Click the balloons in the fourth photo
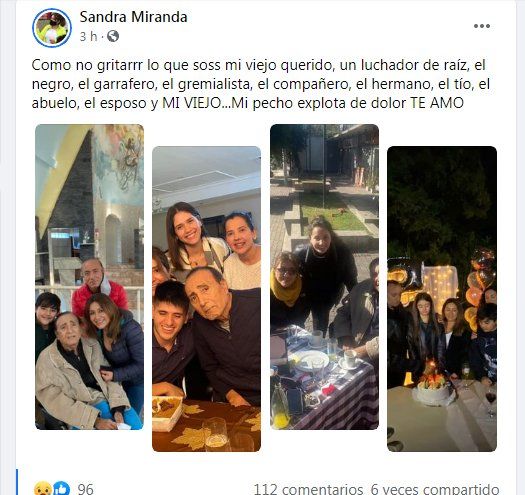 pos(479,288)
